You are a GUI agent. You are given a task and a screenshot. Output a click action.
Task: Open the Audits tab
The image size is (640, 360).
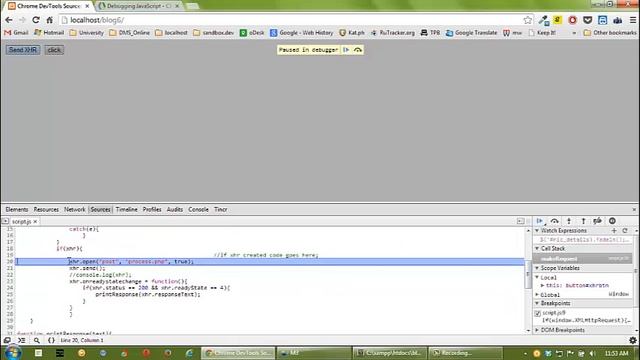click(x=175, y=209)
